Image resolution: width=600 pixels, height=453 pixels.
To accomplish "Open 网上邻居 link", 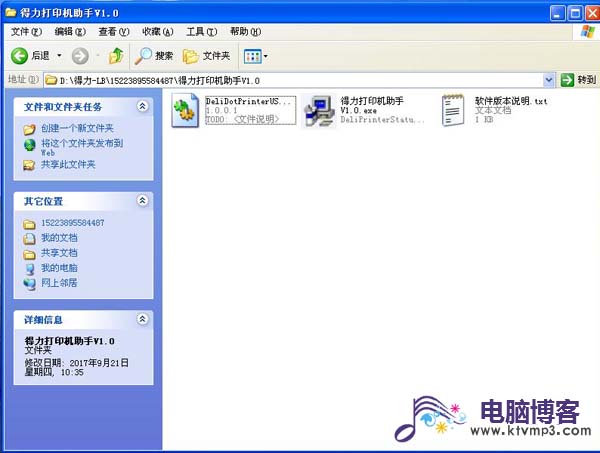I will pos(59,283).
